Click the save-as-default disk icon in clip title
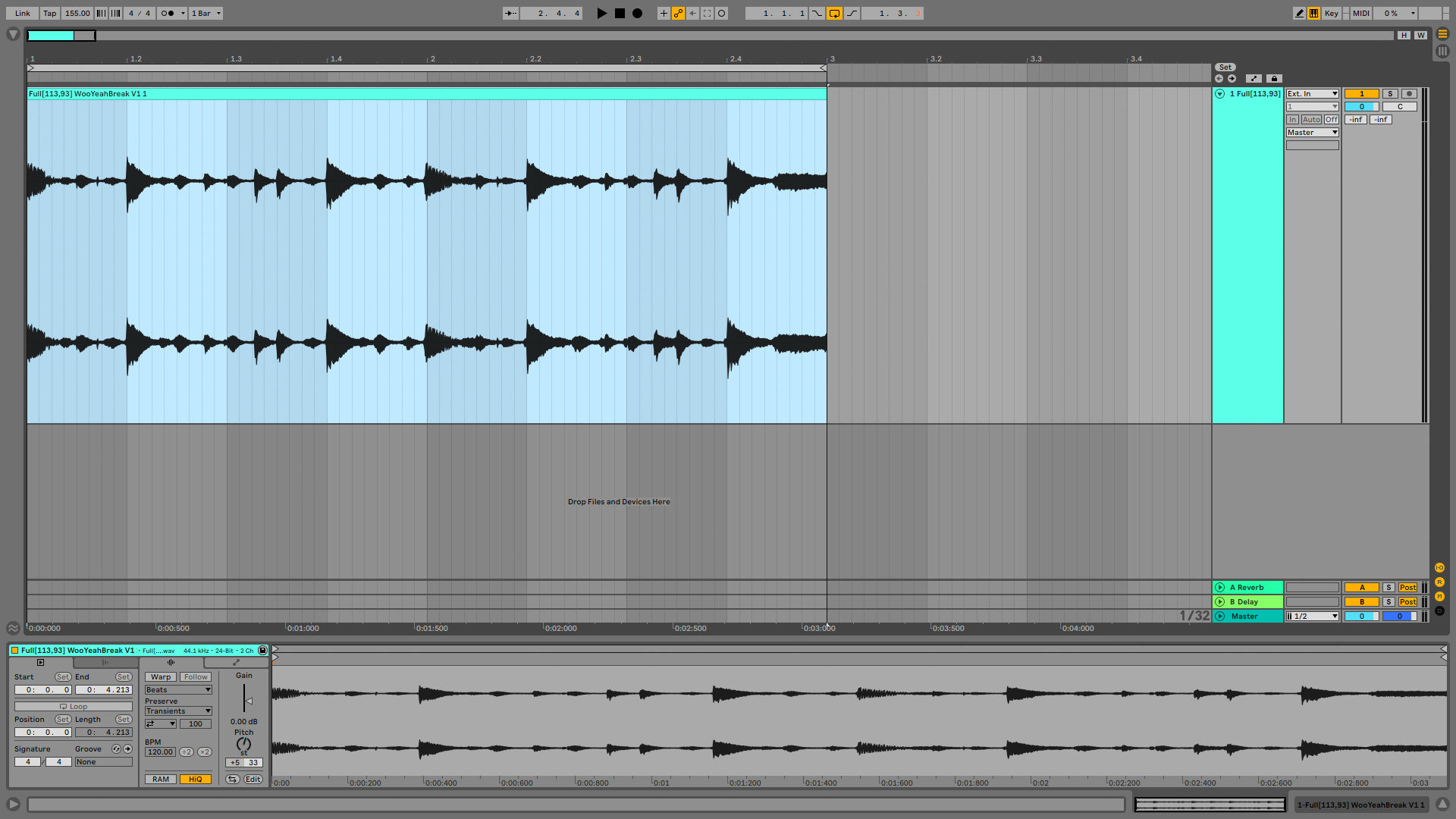Viewport: 1456px width, 819px height. 262,651
